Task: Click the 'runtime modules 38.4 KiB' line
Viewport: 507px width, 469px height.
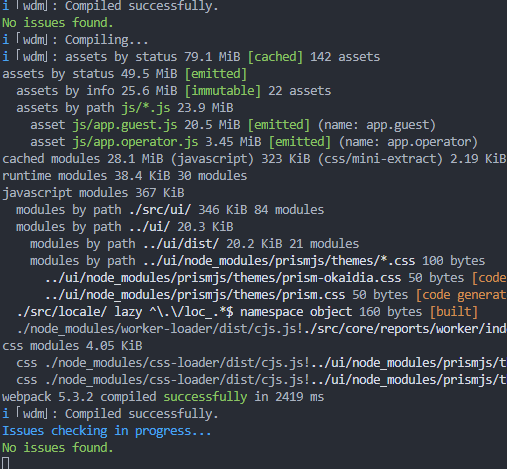Action: [124, 176]
